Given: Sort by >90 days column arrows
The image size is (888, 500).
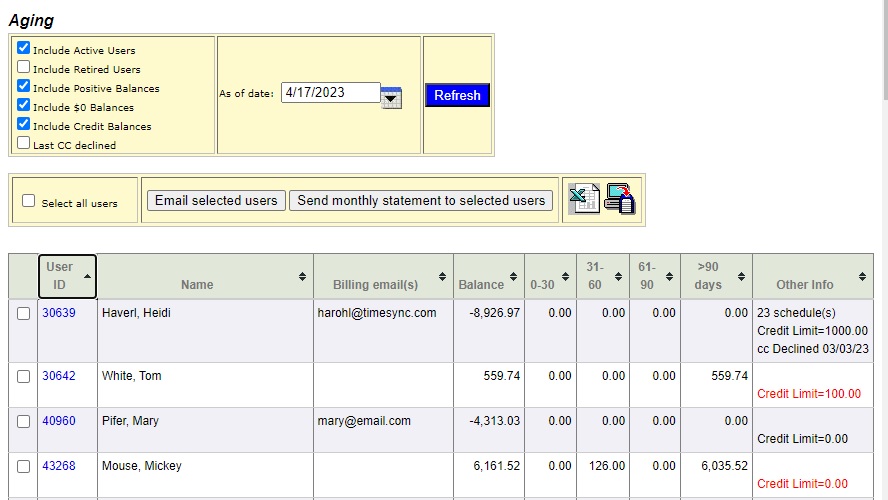Looking at the screenshot, I should 741,276.
